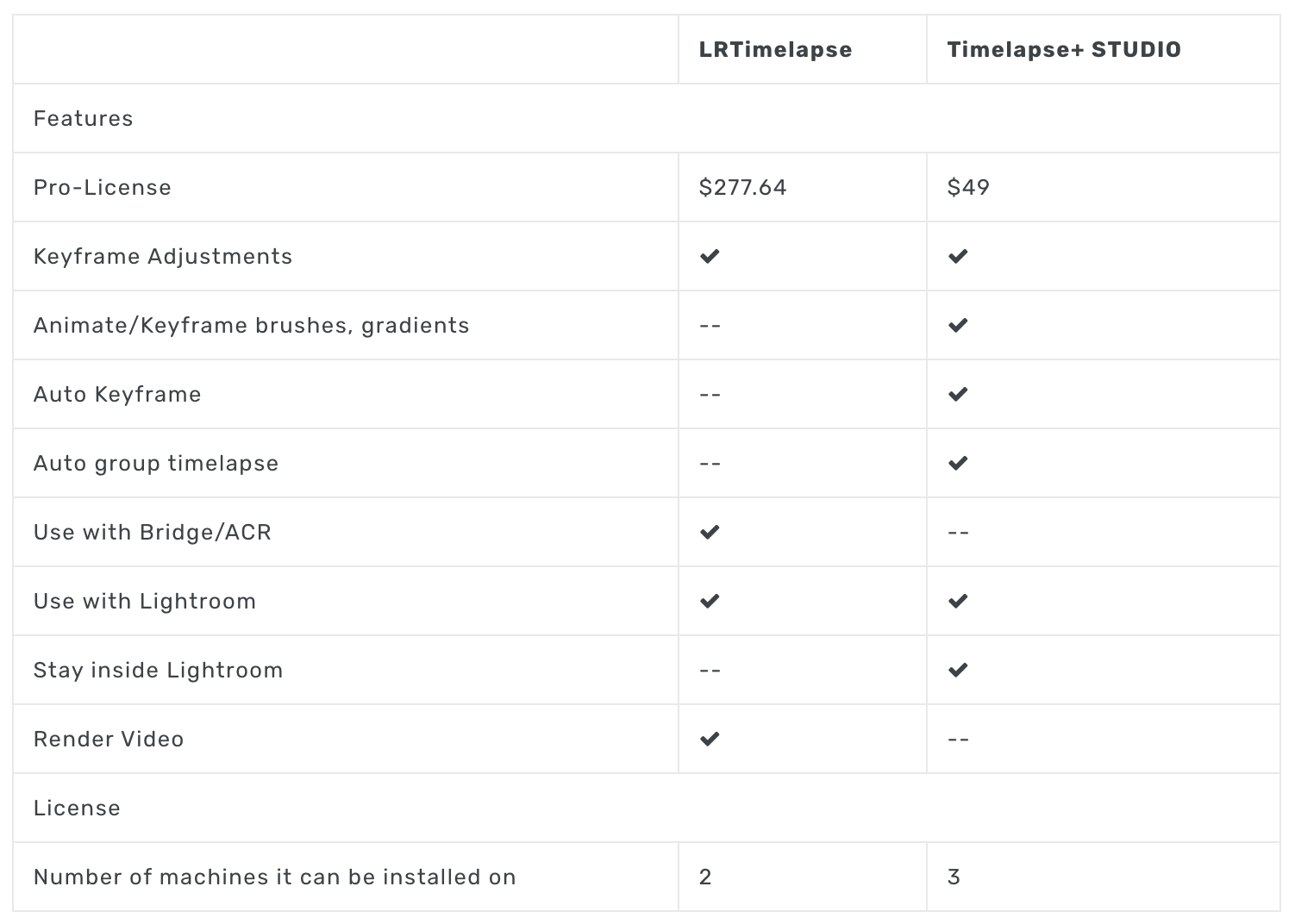The image size is (1295, 924).
Task: Click LRTimelapse Use with Bridge/ACR checkmark
Action: [x=710, y=532]
